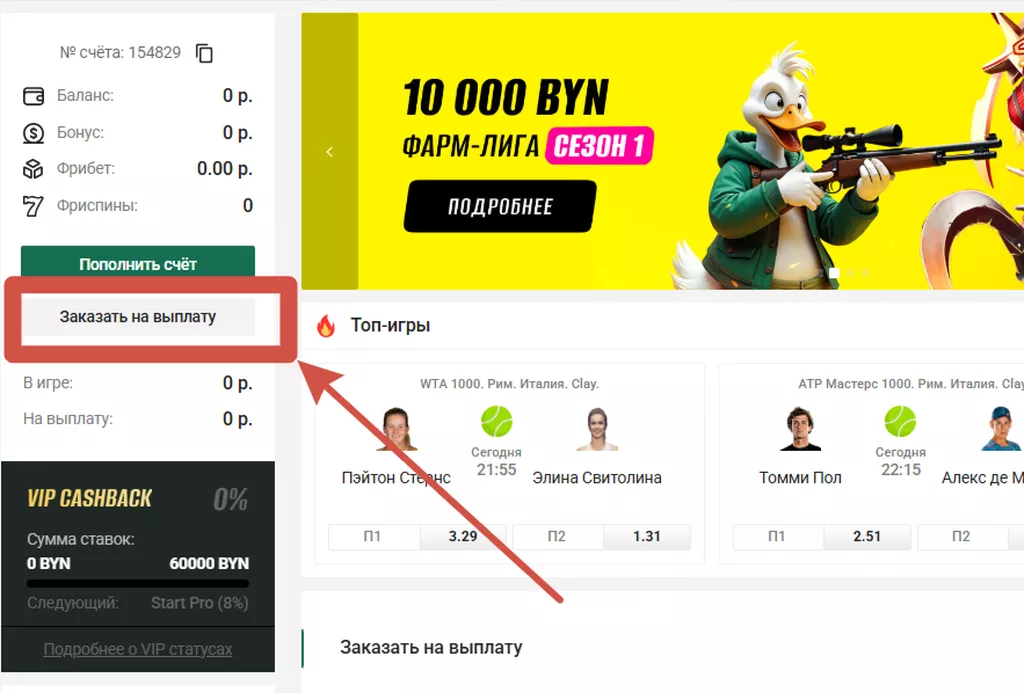Open Пэйтон Стернс player photo

tap(396, 429)
